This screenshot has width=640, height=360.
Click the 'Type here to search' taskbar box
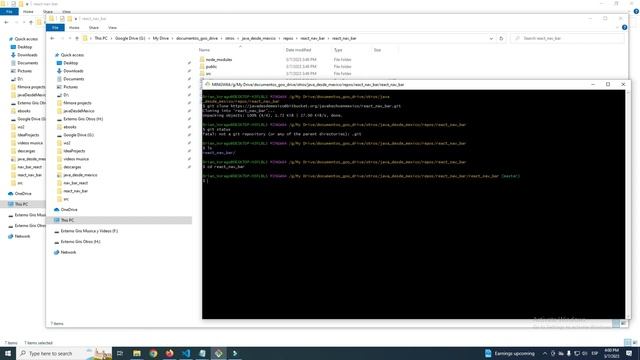(64, 353)
